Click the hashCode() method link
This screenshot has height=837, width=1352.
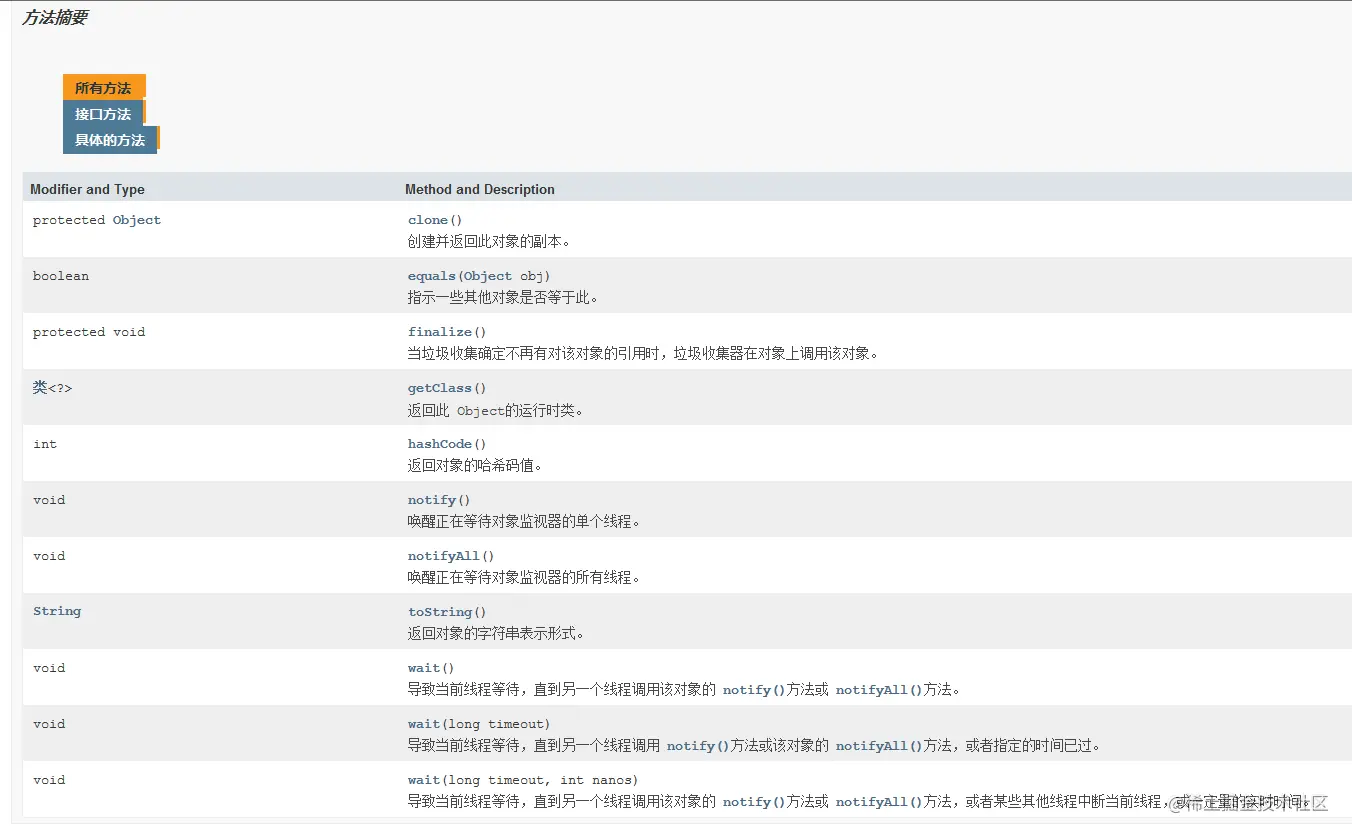[x=440, y=443]
